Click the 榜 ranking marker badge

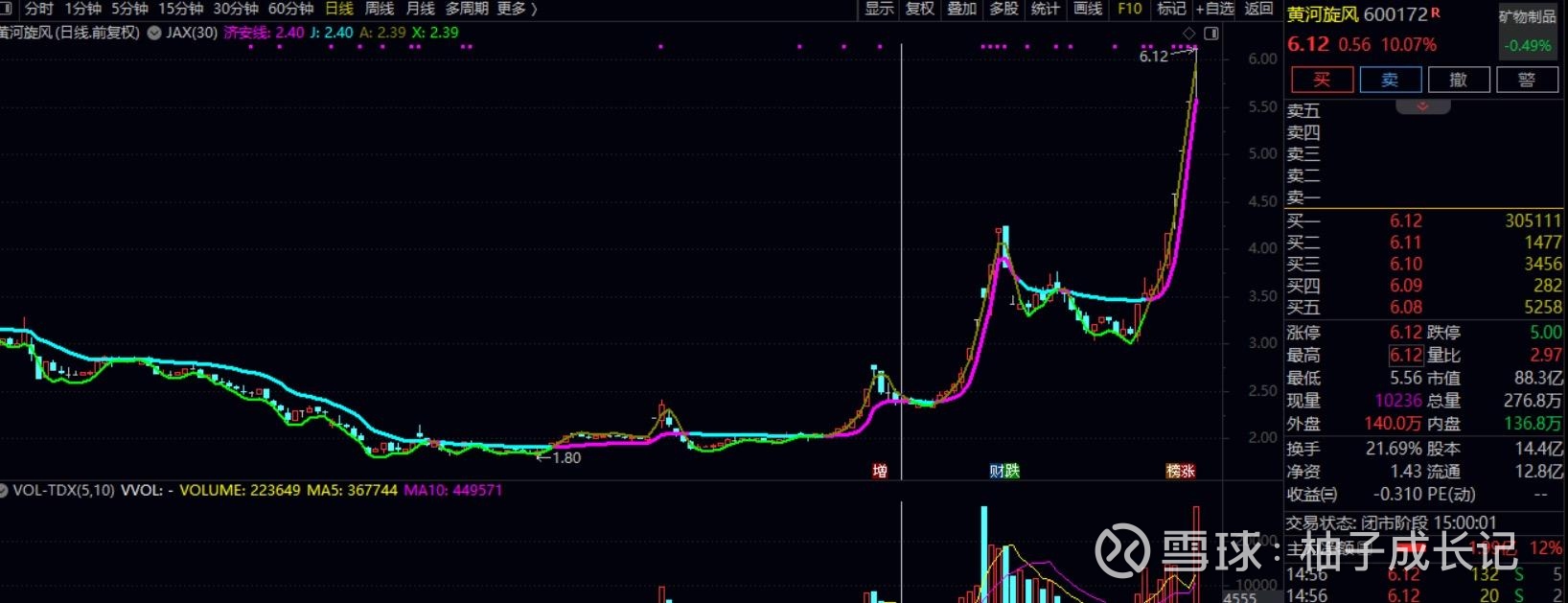[1173, 471]
